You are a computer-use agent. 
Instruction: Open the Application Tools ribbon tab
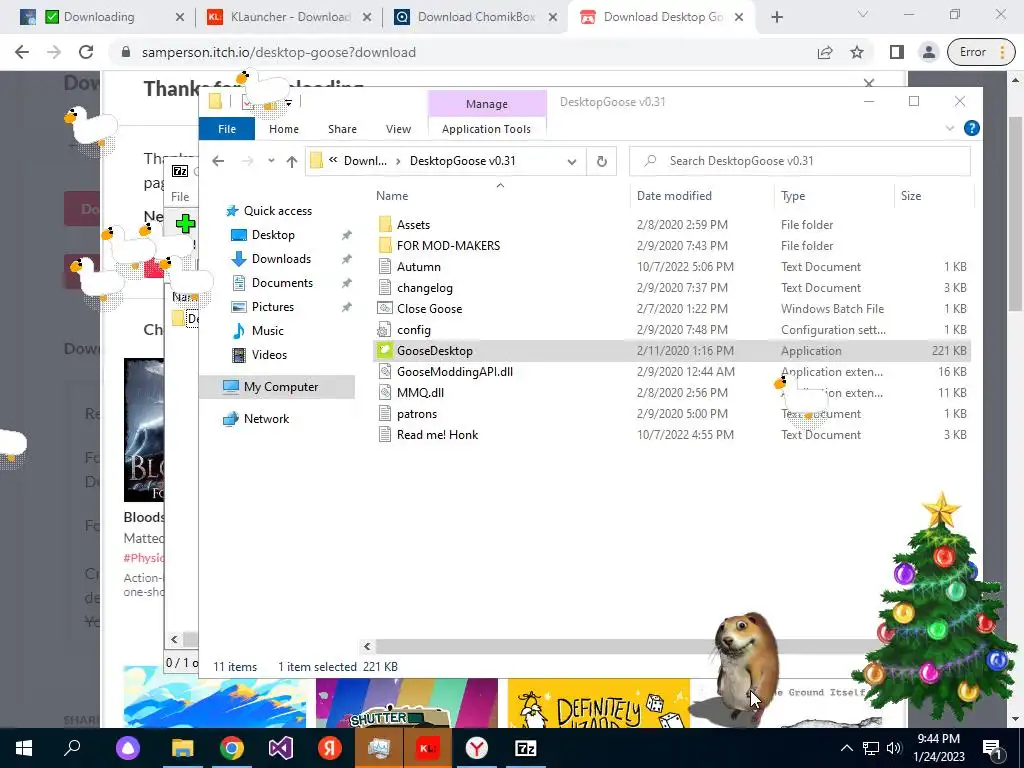tap(487, 129)
